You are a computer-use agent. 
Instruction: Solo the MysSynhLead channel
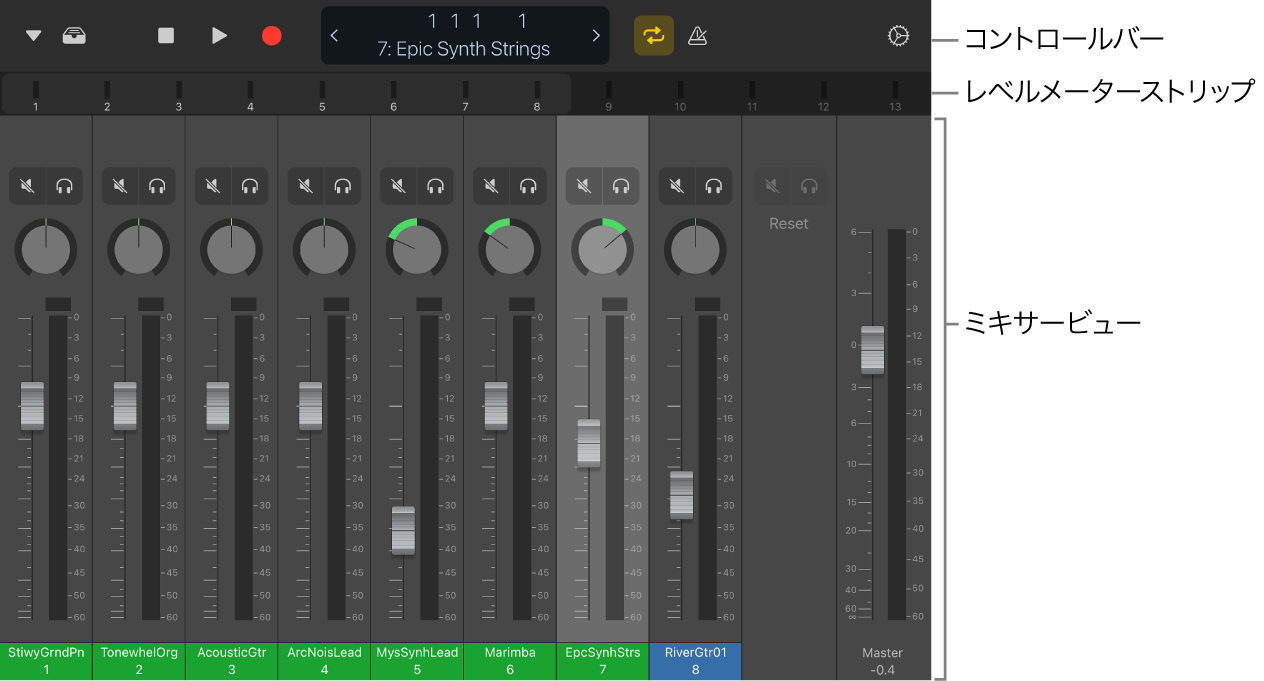(435, 186)
